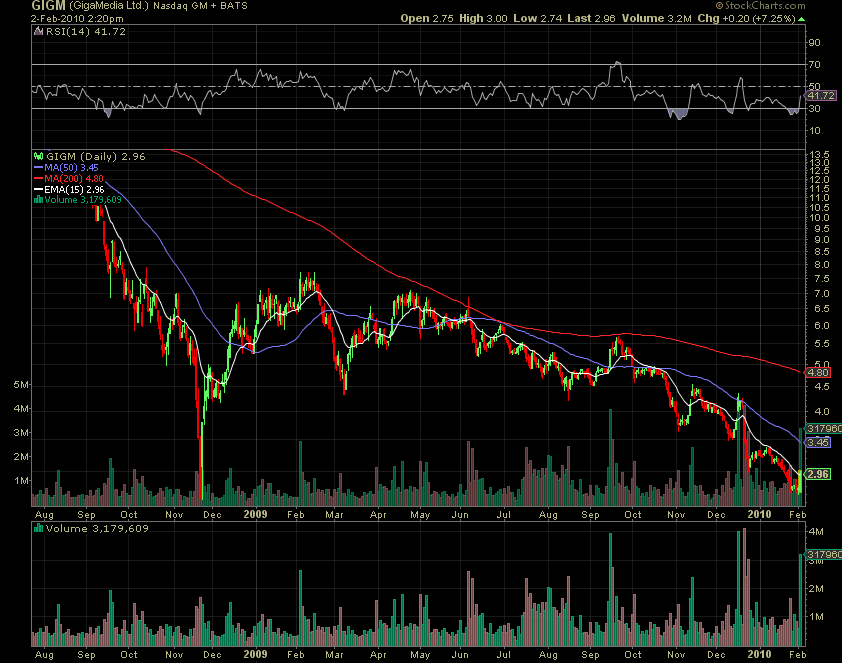This screenshot has width=842, height=663.
Task: Select the blue MA(50) legend line swatch
Action: pos(38,167)
